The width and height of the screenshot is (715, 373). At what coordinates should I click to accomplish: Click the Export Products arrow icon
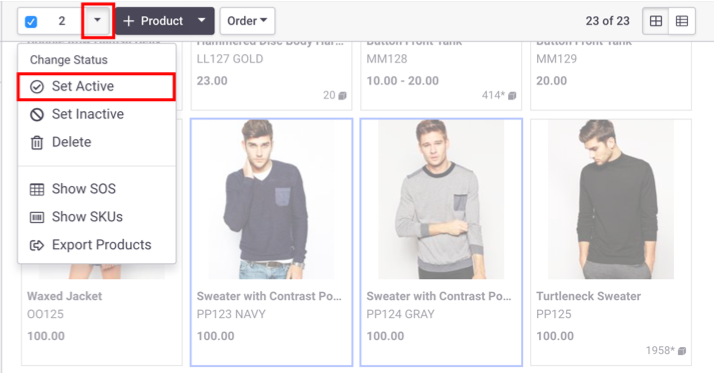coord(36,245)
